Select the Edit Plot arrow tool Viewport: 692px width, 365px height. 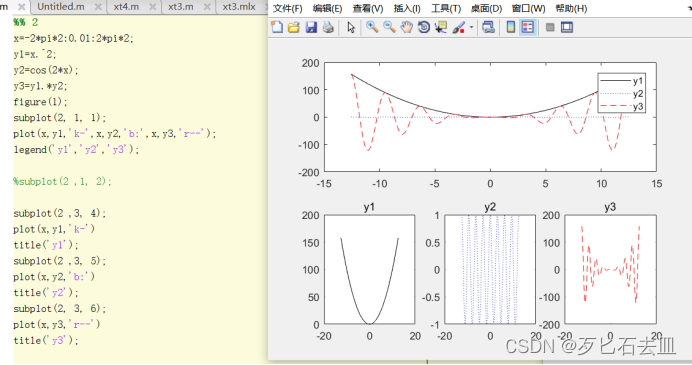[351, 27]
